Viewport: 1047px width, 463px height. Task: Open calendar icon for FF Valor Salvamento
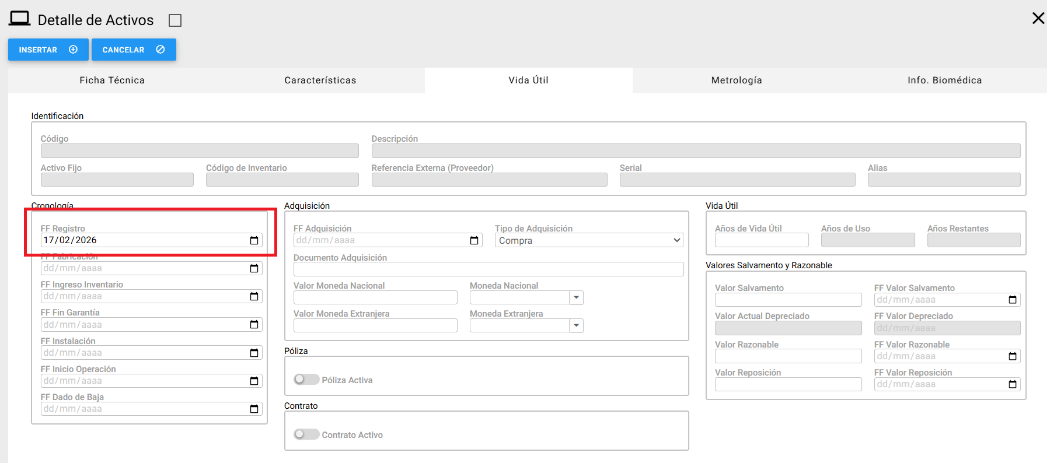tap(1013, 300)
